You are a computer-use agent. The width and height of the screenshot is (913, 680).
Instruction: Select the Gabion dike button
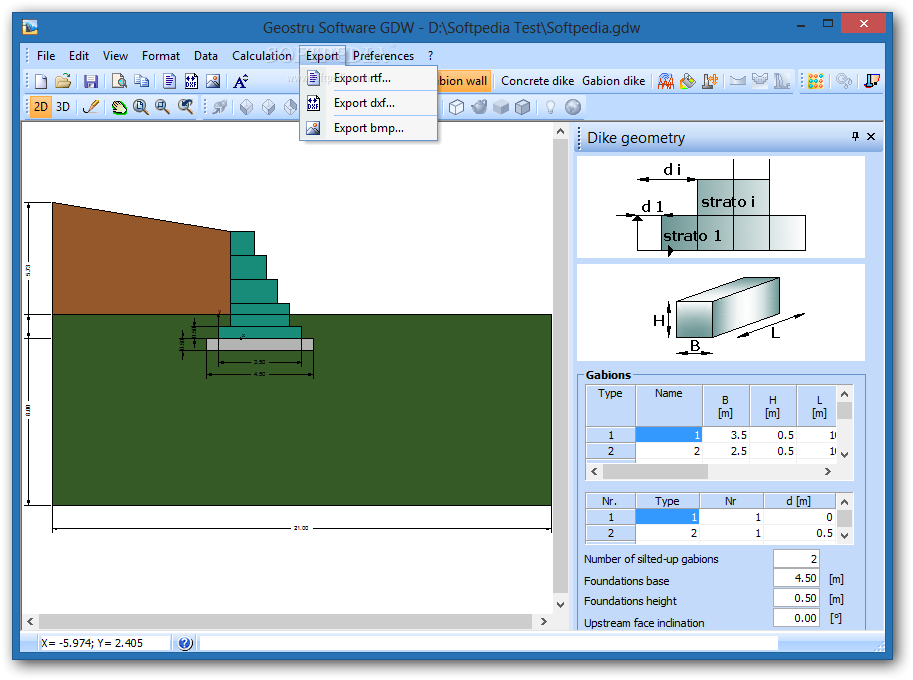click(614, 81)
